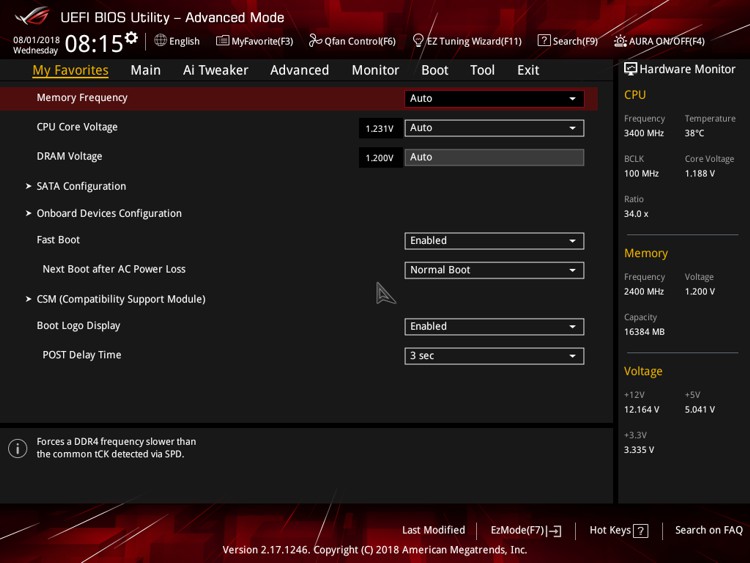Screen dimensions: 750x563
Task: Open the My Favorites tab
Action: pyautogui.click(x=70, y=70)
